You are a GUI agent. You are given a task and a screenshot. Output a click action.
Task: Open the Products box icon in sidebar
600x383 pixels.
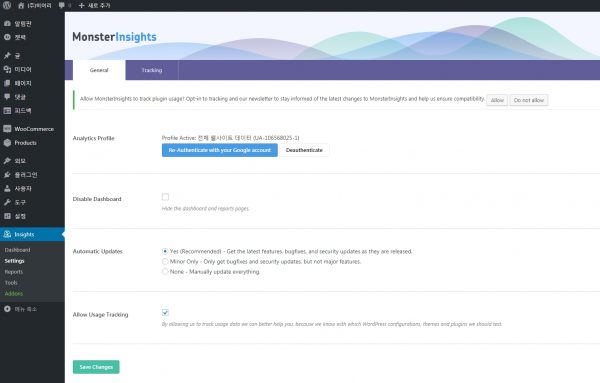[7, 143]
